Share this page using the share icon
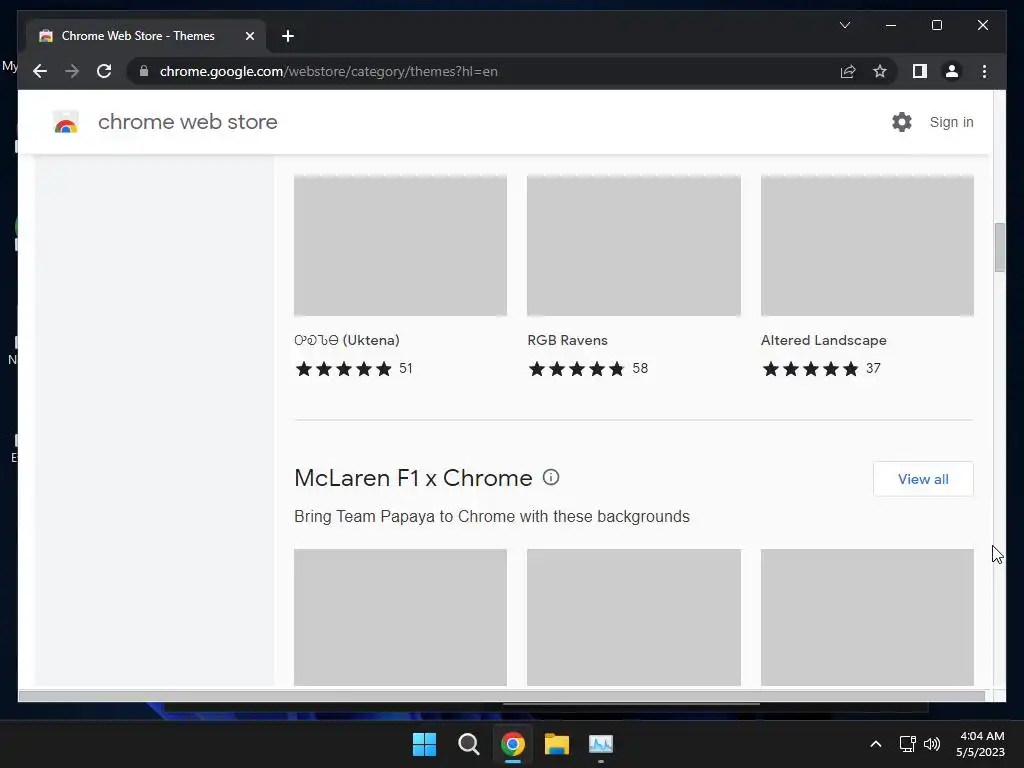 click(x=848, y=71)
